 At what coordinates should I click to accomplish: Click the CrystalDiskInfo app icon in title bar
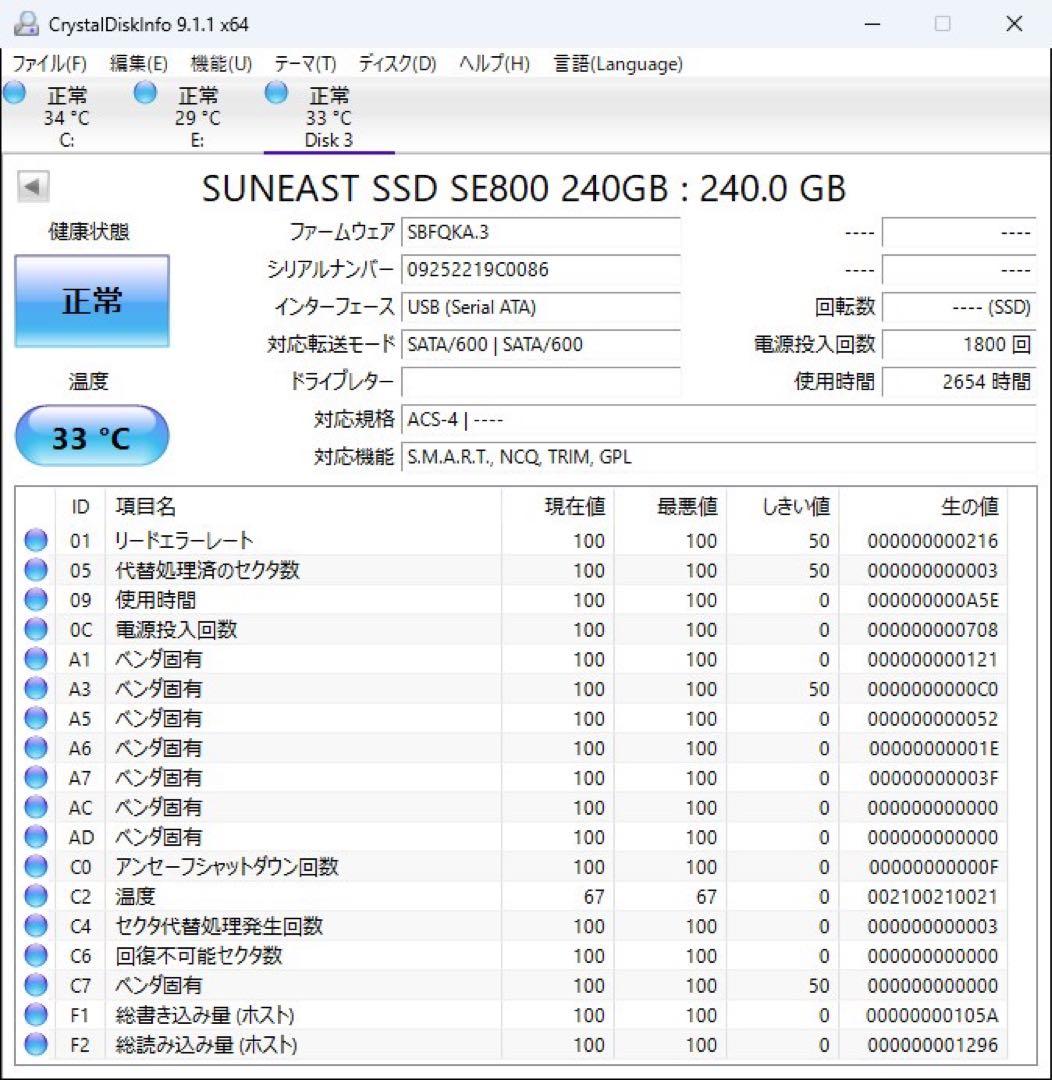(26, 23)
